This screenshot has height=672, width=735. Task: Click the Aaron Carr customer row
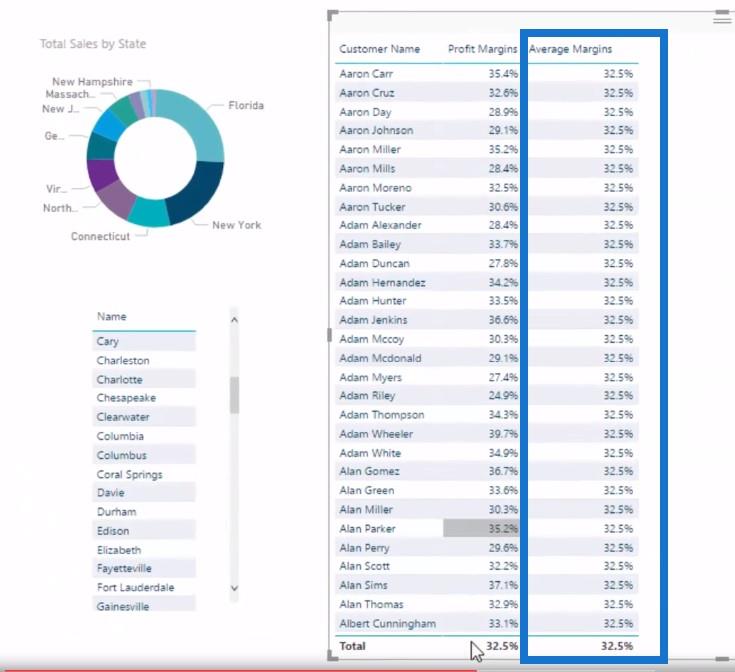487,74
